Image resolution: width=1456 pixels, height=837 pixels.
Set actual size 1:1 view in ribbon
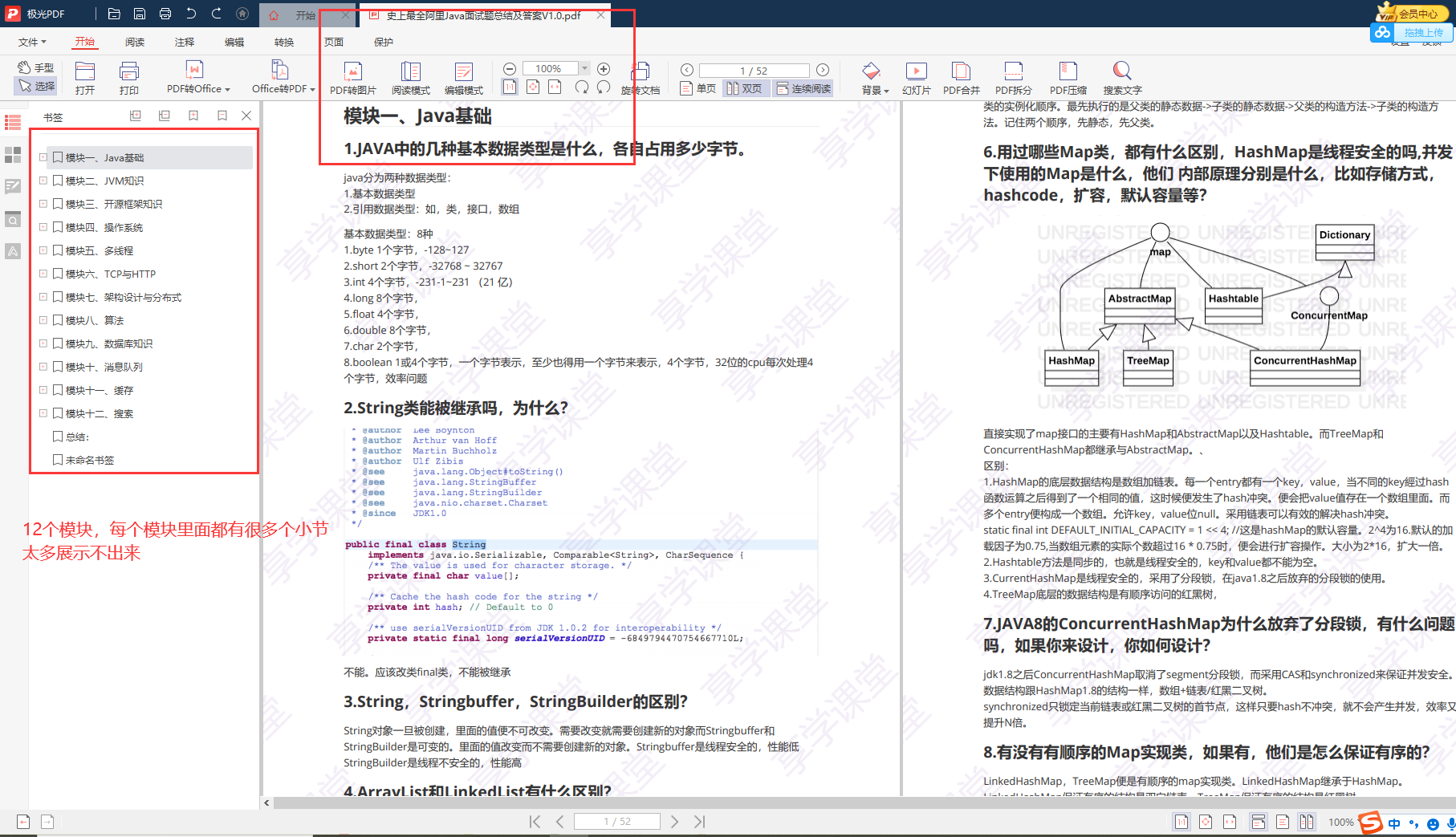[510, 87]
